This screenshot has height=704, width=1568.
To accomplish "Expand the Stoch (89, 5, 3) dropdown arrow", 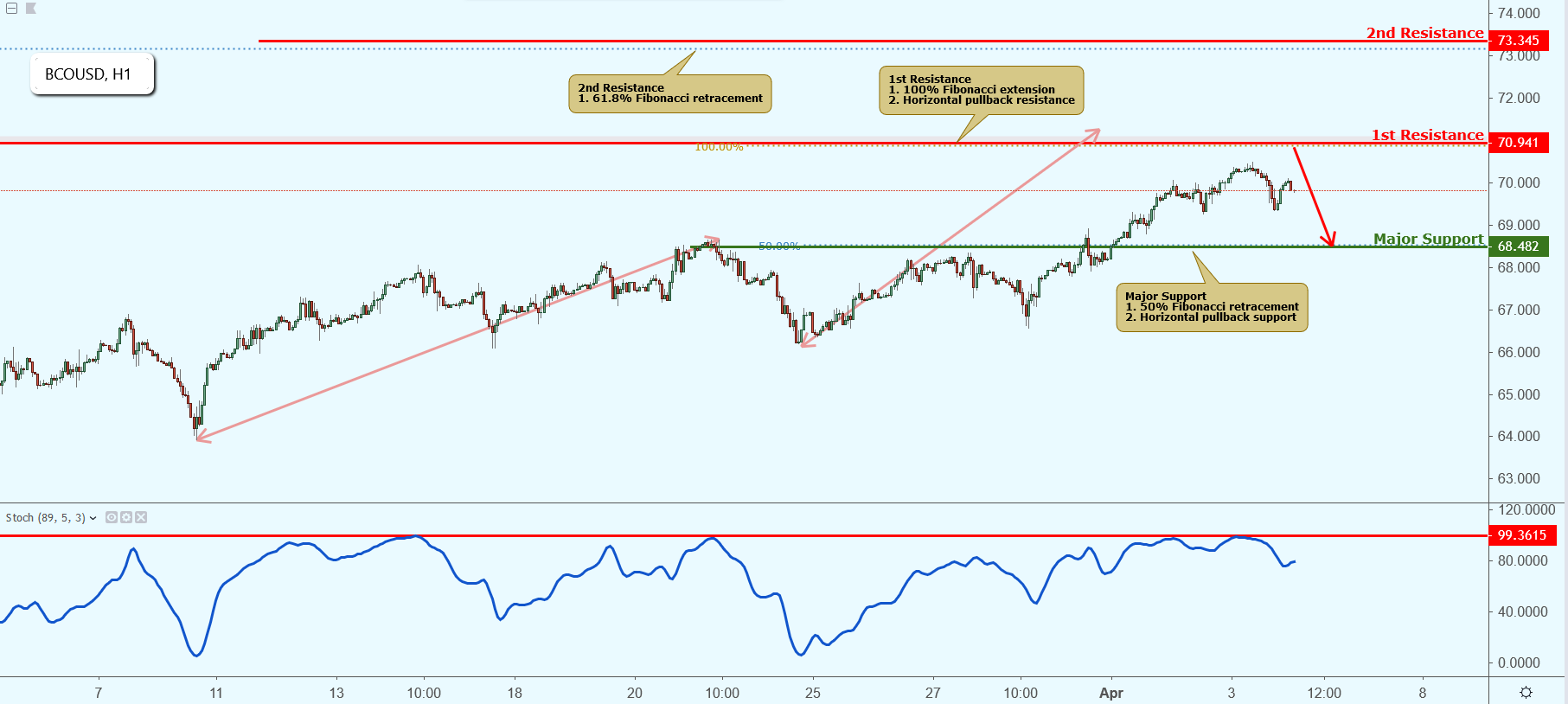I will (93, 518).
